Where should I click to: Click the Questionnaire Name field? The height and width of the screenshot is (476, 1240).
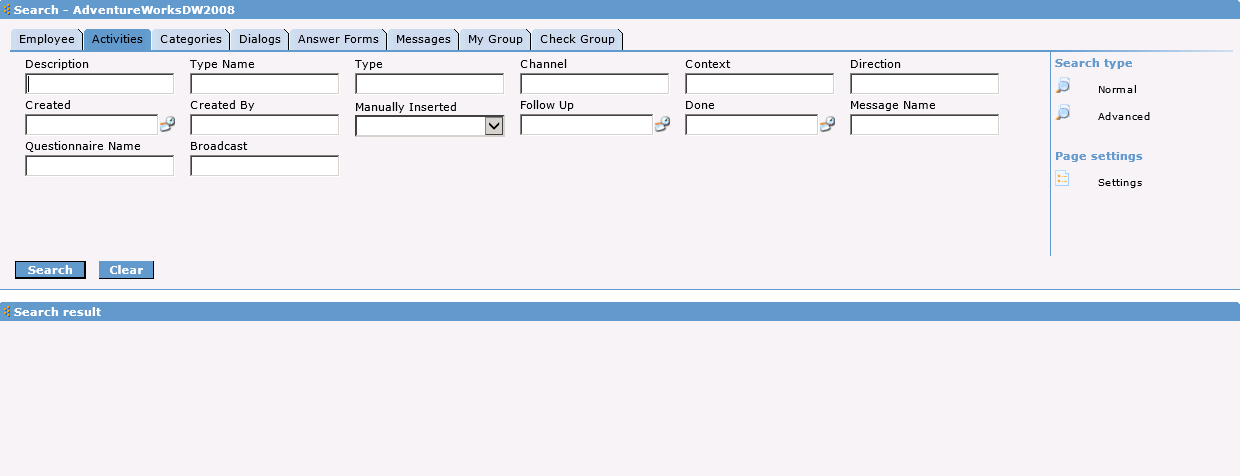click(x=99, y=166)
